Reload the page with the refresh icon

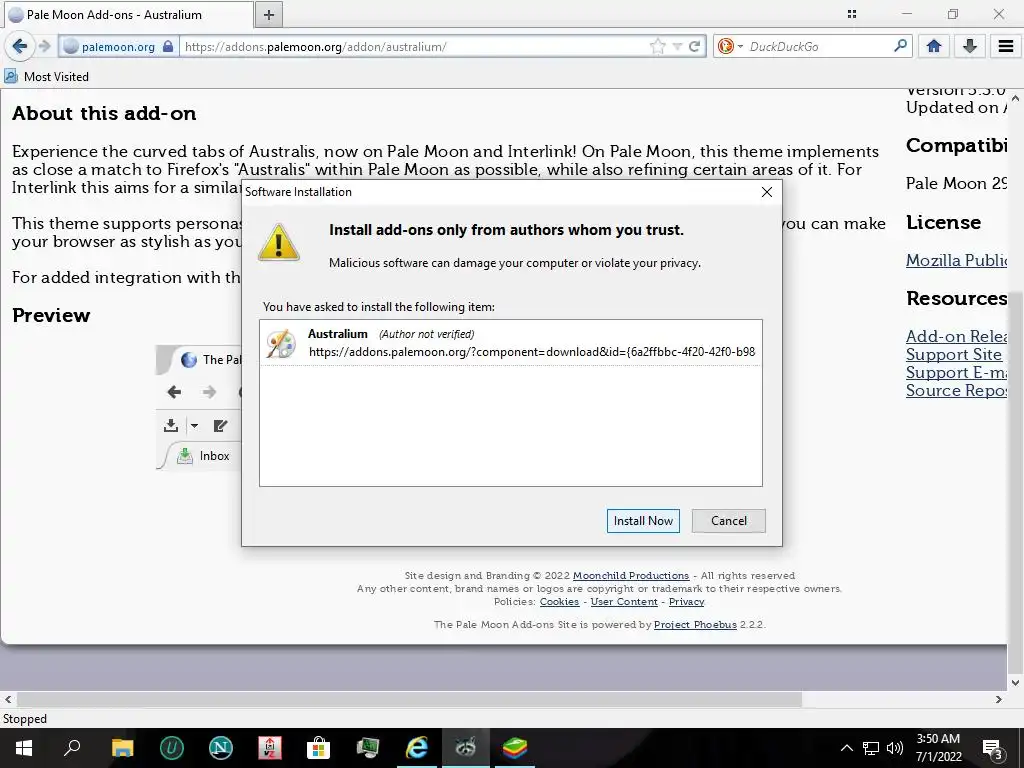click(695, 46)
